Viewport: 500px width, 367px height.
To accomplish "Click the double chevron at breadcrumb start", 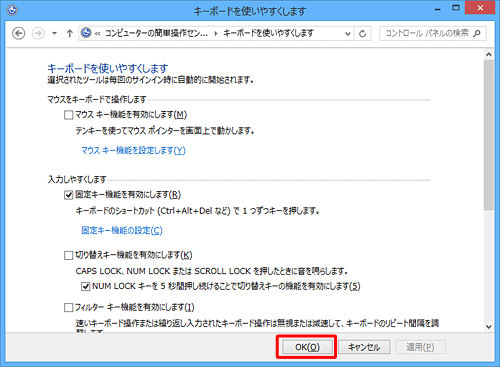I will 98,33.
